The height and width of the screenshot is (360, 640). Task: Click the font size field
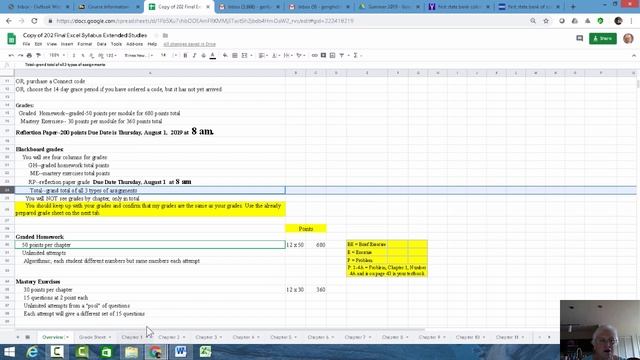click(163, 56)
